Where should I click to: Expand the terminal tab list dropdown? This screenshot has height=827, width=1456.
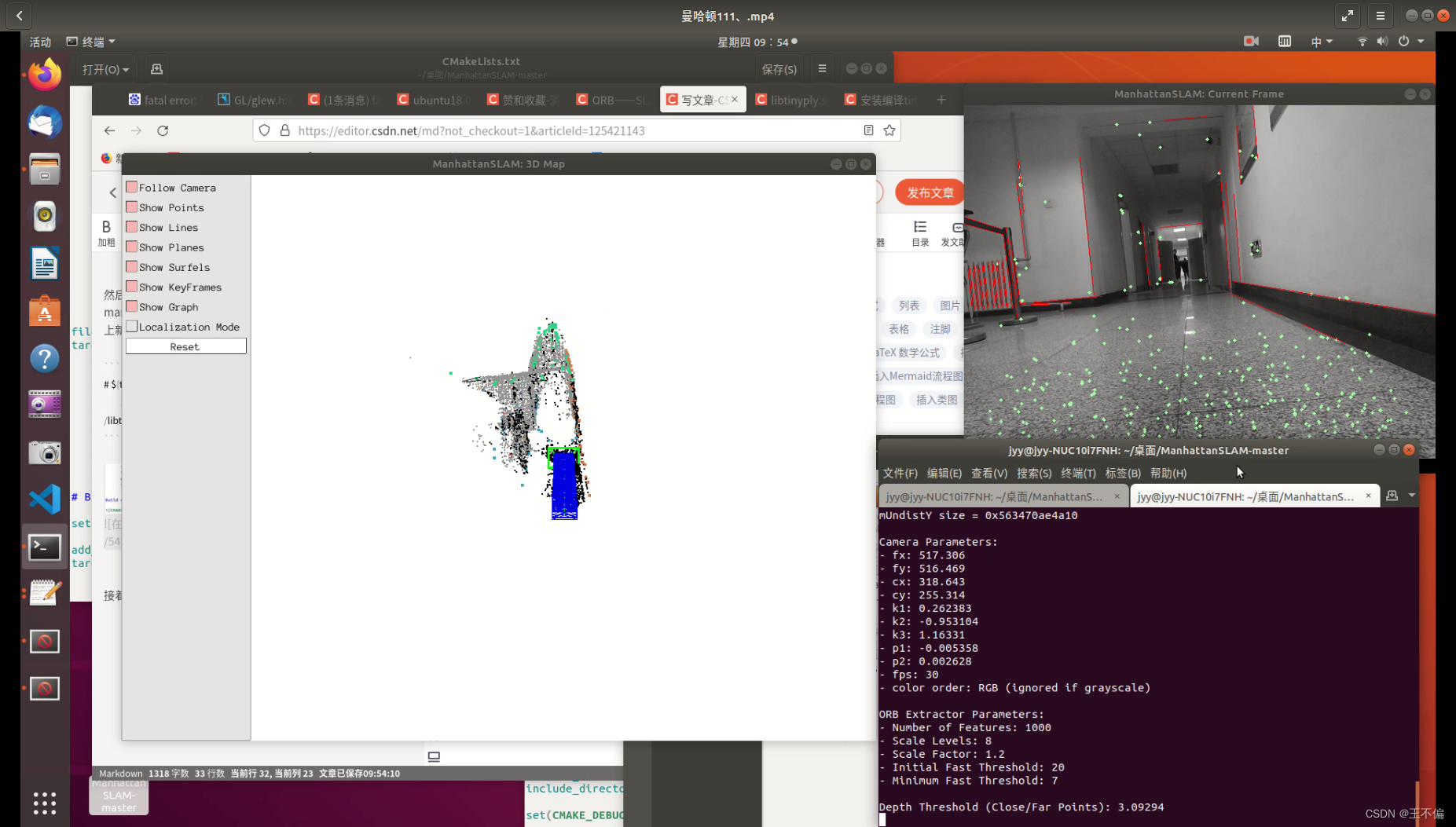click(x=1412, y=496)
